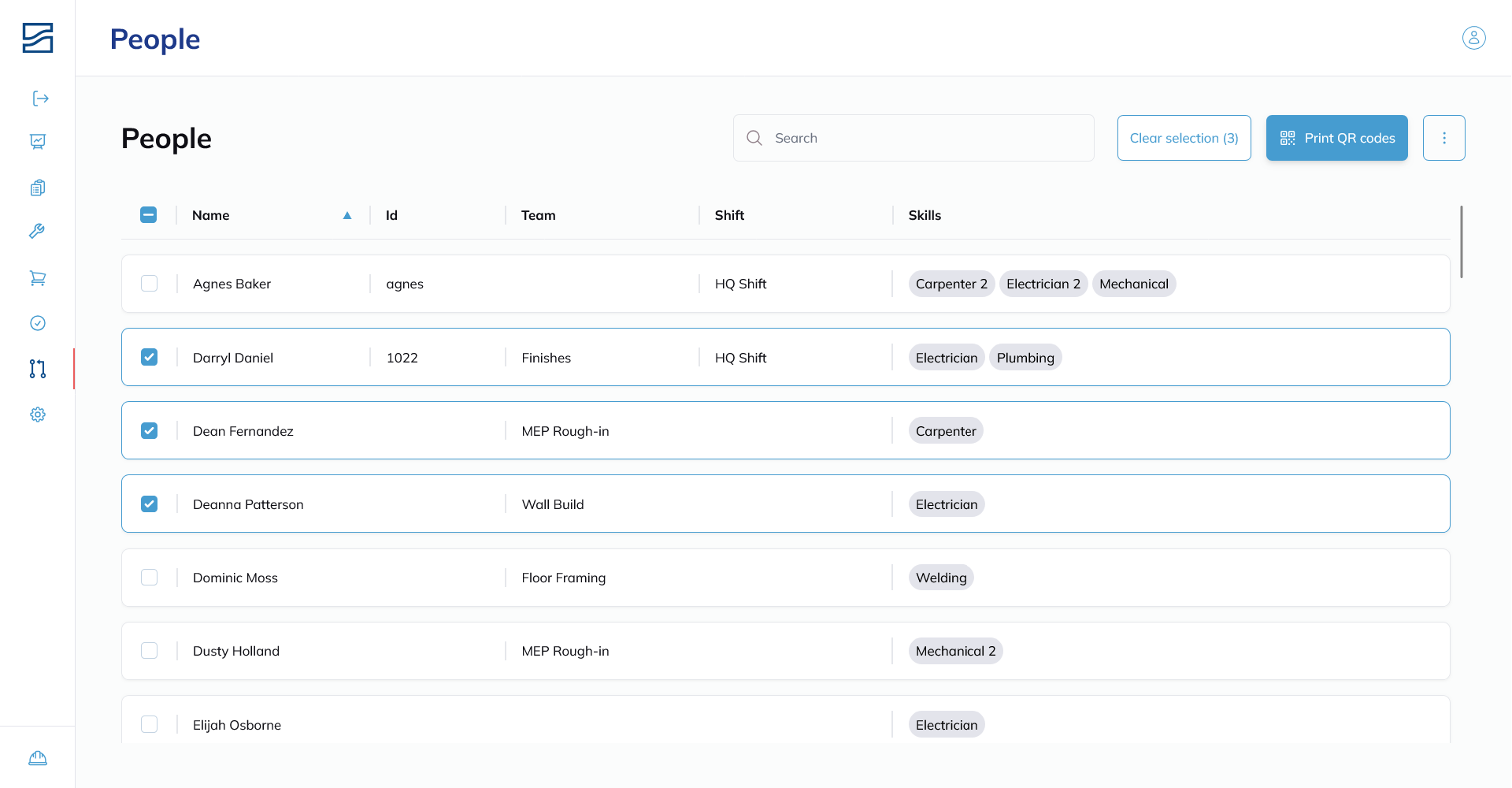Check the Elijah Osborne row checkbox

[x=149, y=724]
